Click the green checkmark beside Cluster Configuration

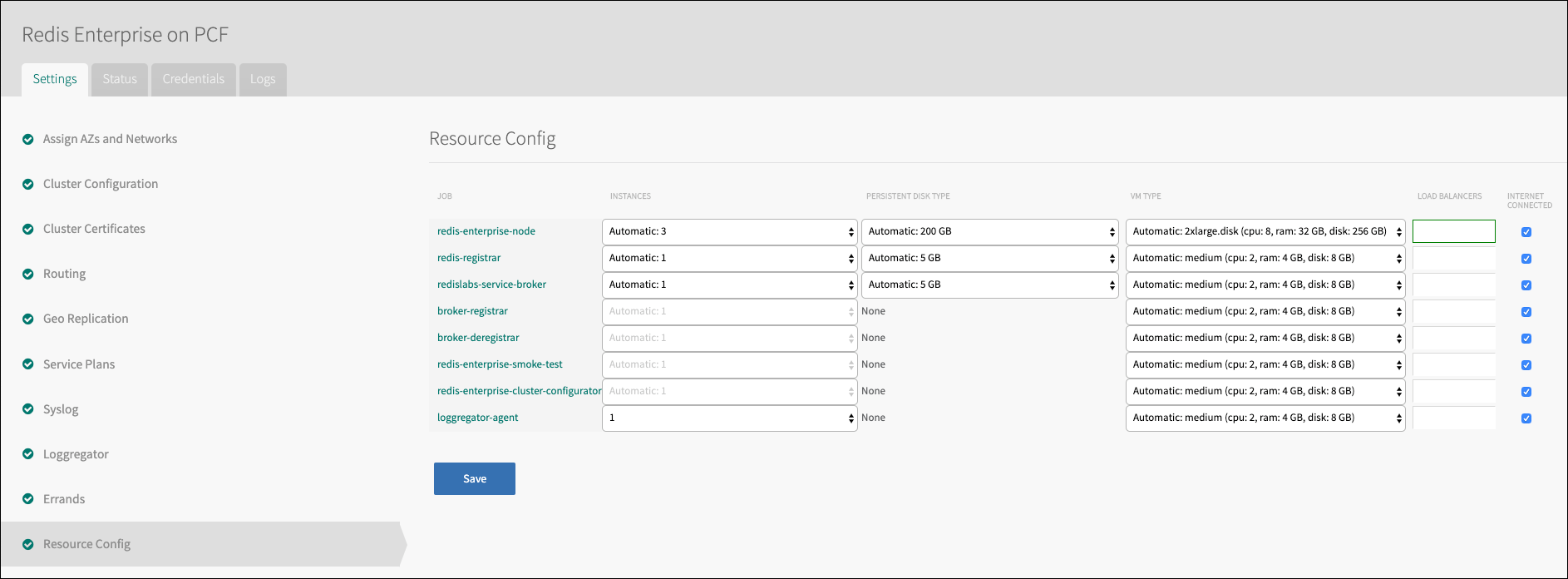point(28,185)
